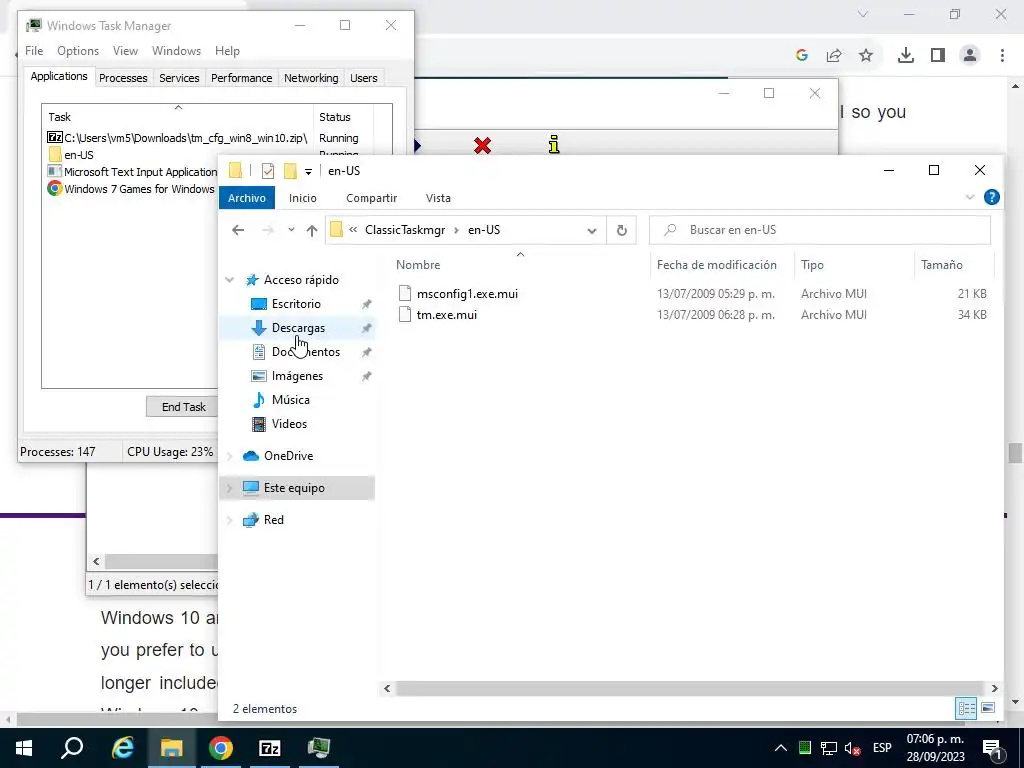Switch to Services tab in Task Manager
The image size is (1024, 768).
[x=179, y=78]
